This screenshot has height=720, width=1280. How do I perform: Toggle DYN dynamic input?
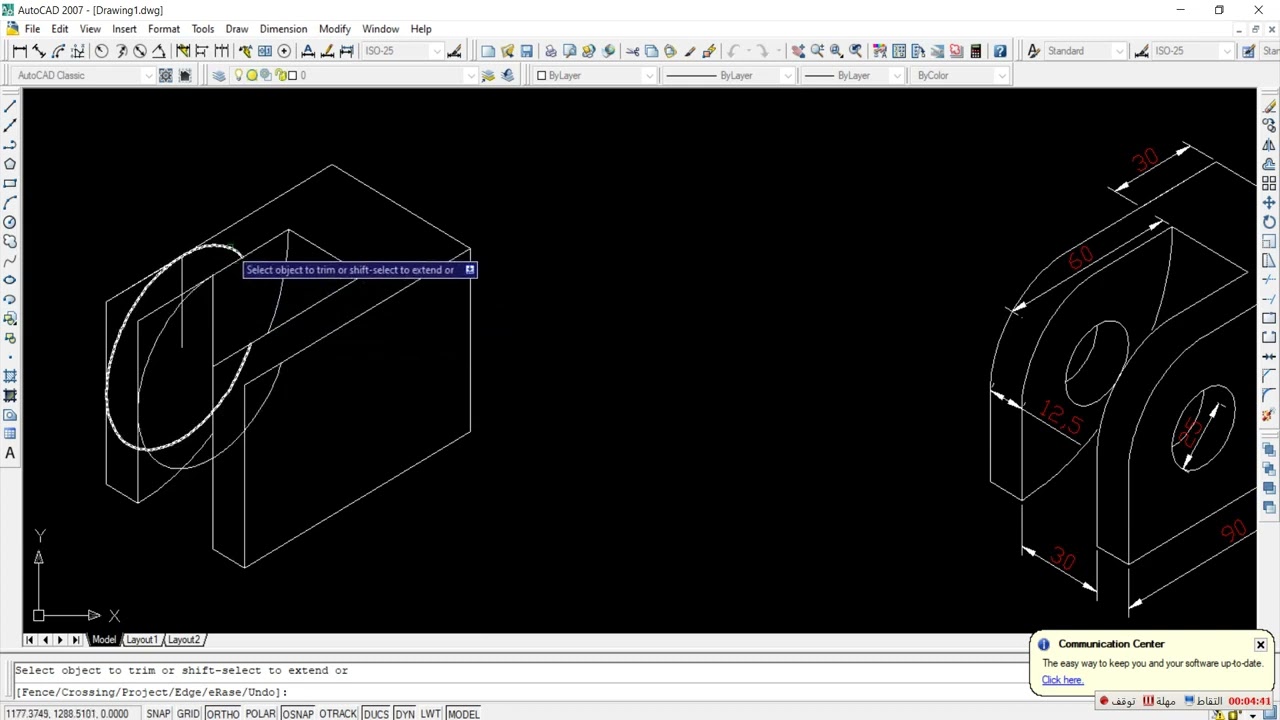[x=404, y=713]
